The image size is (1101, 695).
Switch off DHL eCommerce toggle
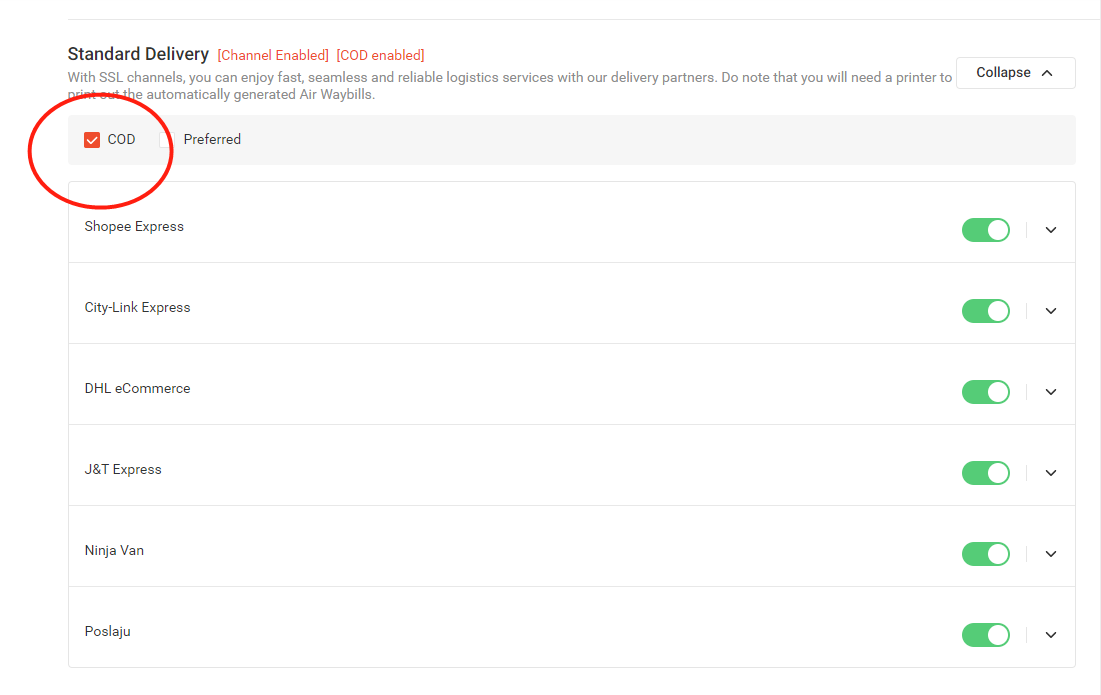(986, 392)
